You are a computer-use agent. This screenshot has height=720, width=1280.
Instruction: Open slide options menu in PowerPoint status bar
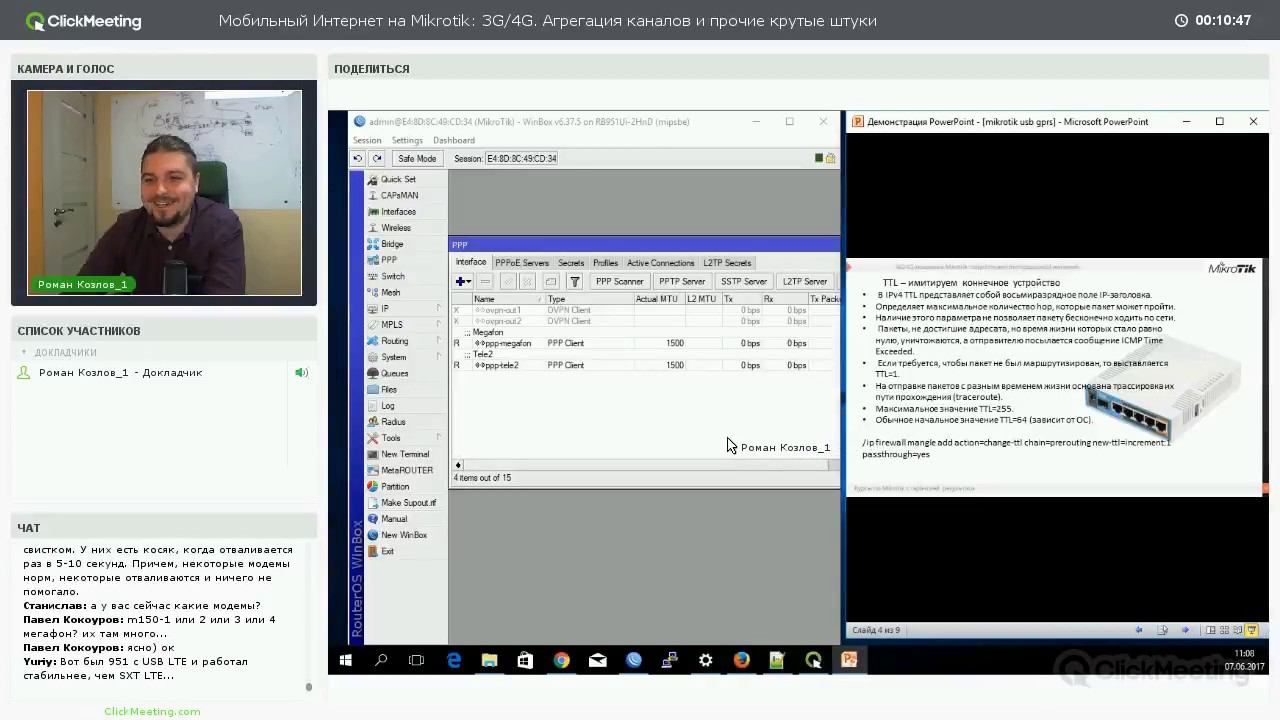[x=1162, y=630]
